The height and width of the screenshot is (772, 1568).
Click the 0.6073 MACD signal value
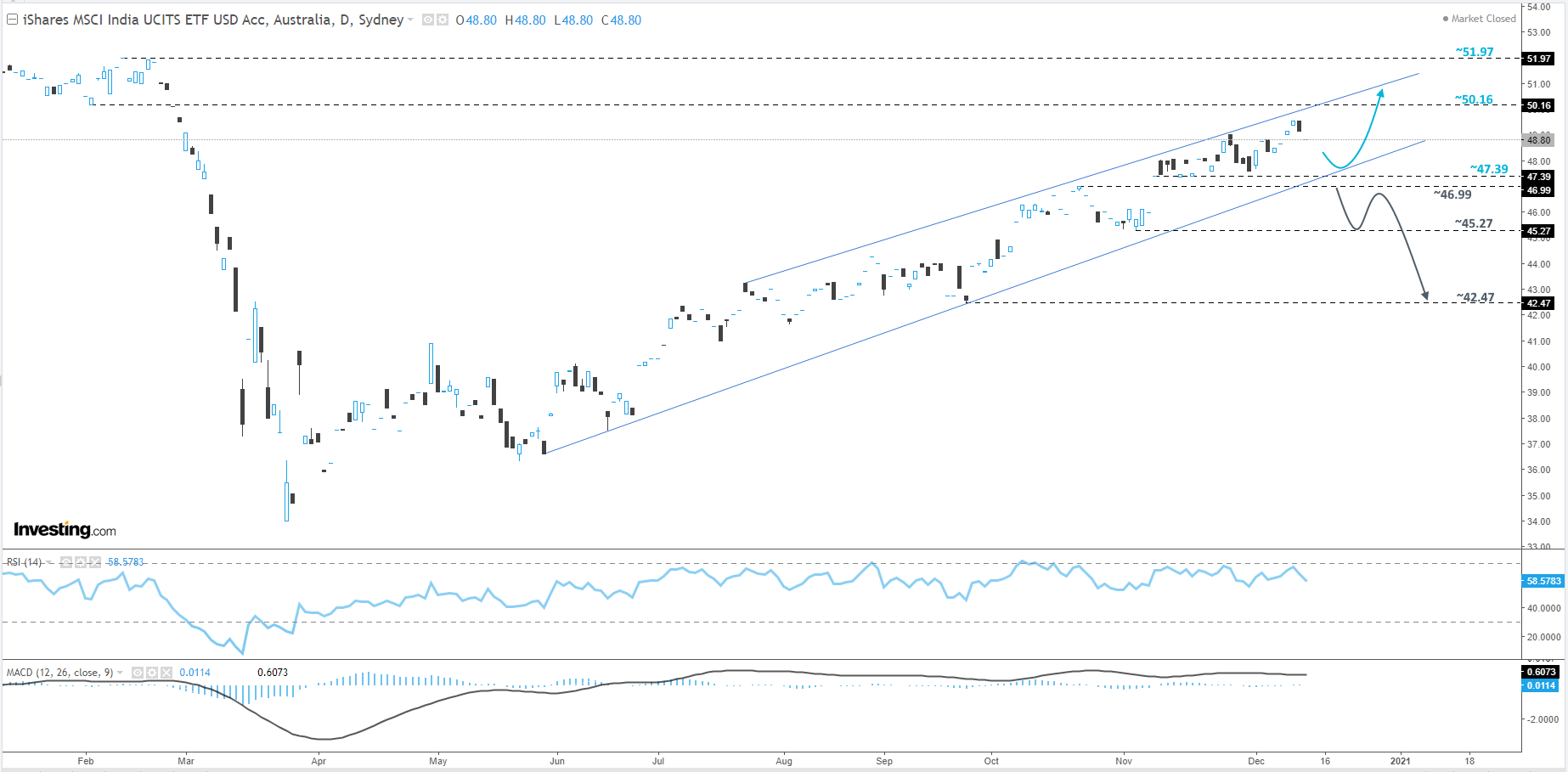(x=273, y=673)
